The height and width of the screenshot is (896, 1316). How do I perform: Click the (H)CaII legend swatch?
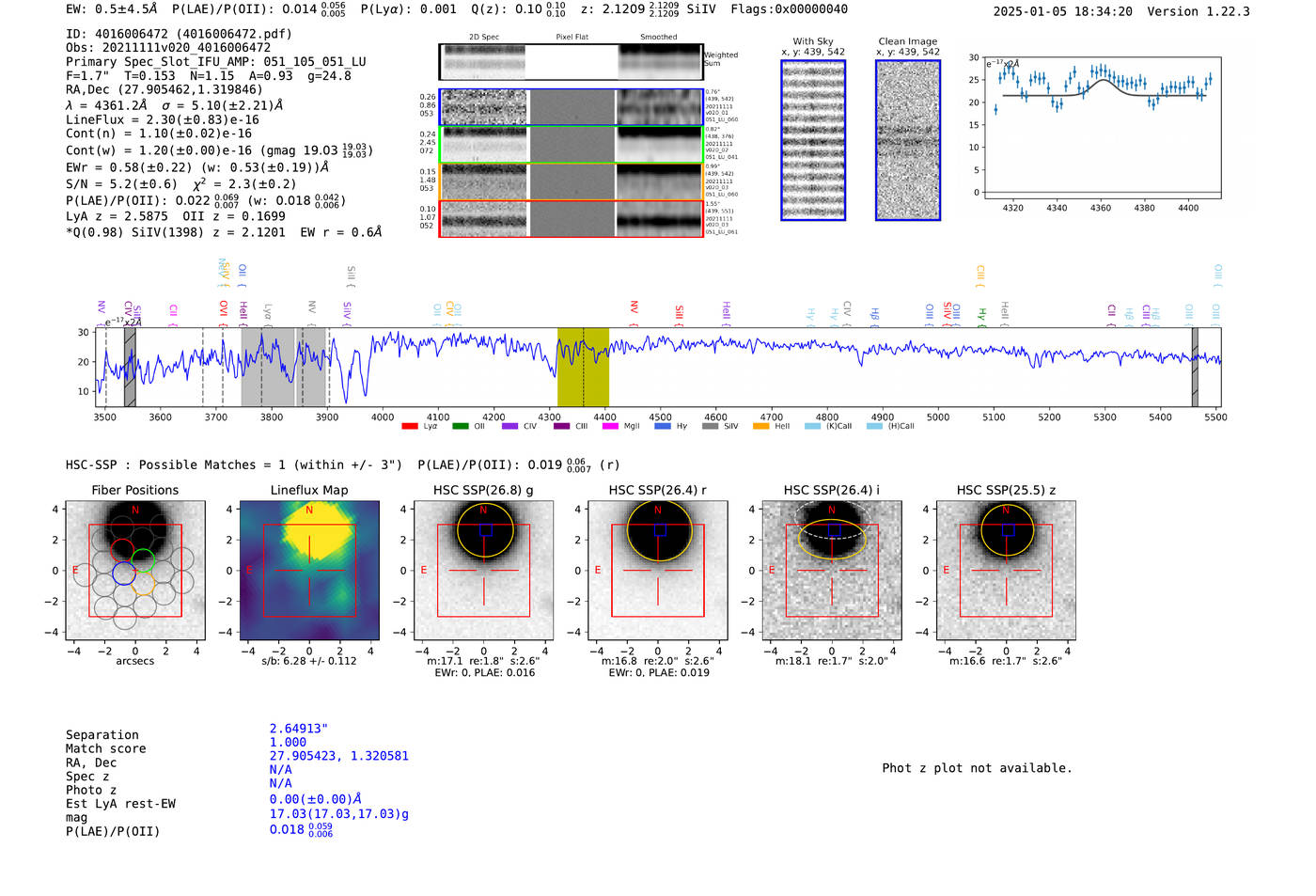click(x=875, y=427)
